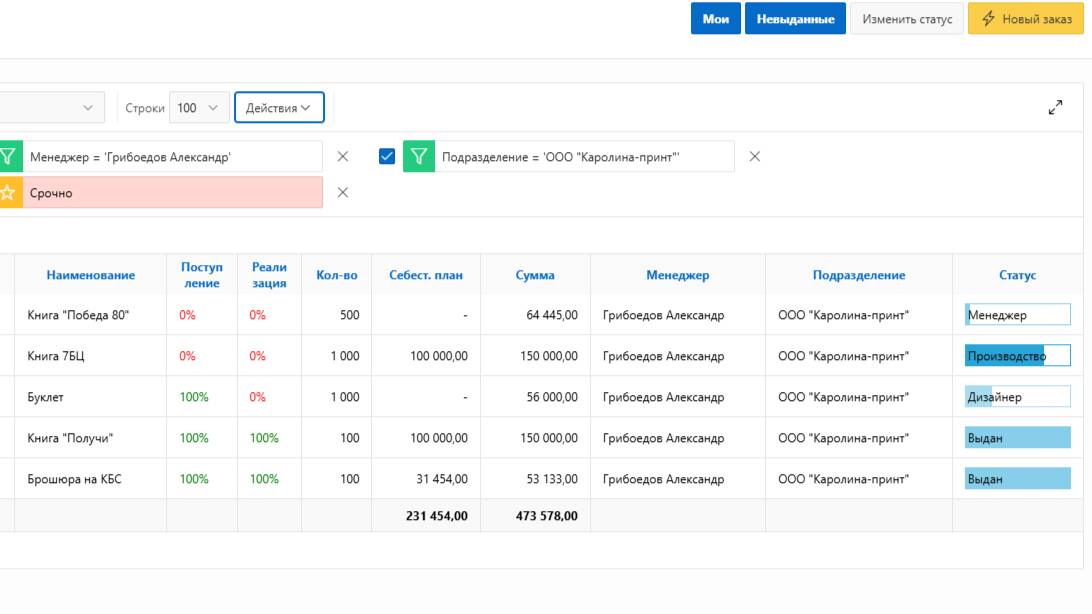Expand the unlabeled dropdown left of Строки

click(x=52, y=108)
